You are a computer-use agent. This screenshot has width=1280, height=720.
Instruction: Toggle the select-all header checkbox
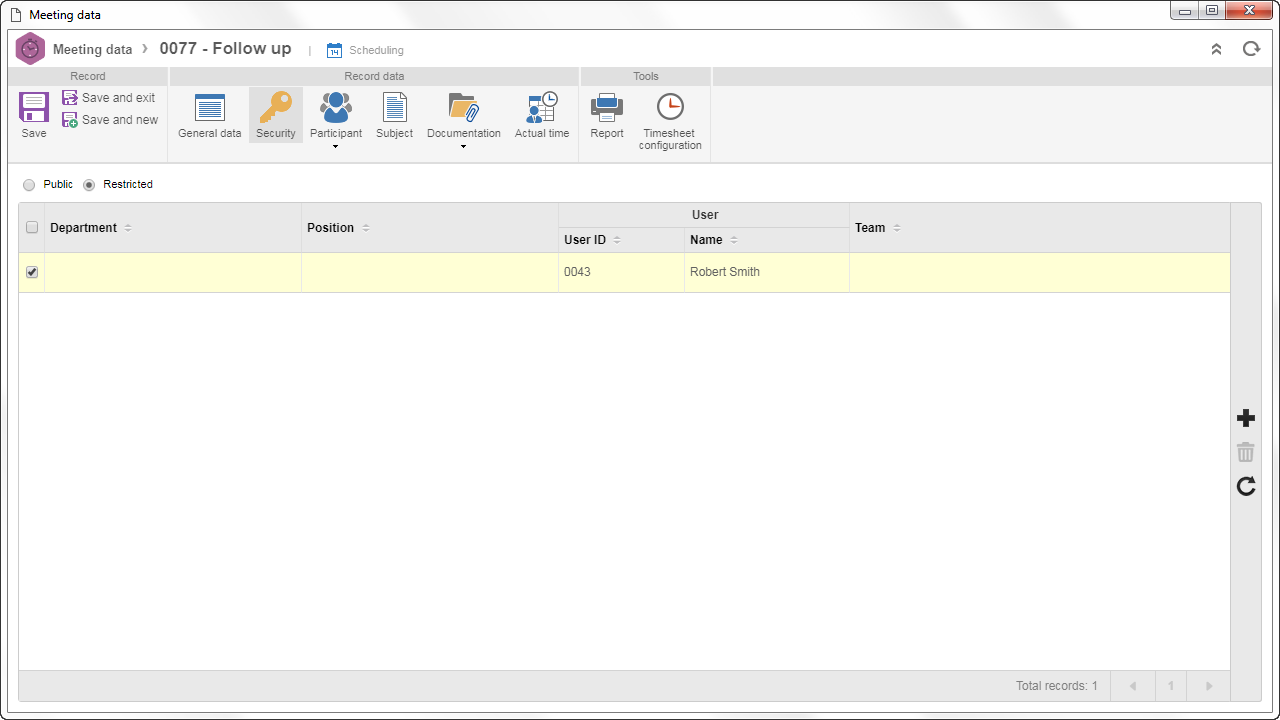point(32,228)
